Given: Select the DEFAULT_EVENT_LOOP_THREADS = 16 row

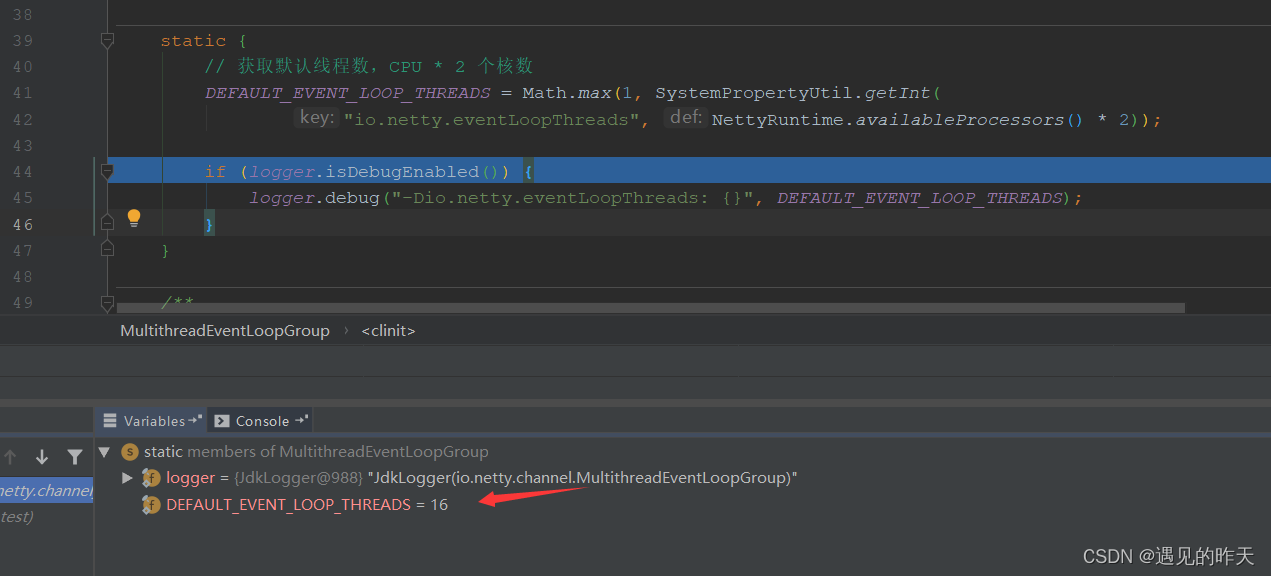Looking at the screenshot, I should click(683, 504).
